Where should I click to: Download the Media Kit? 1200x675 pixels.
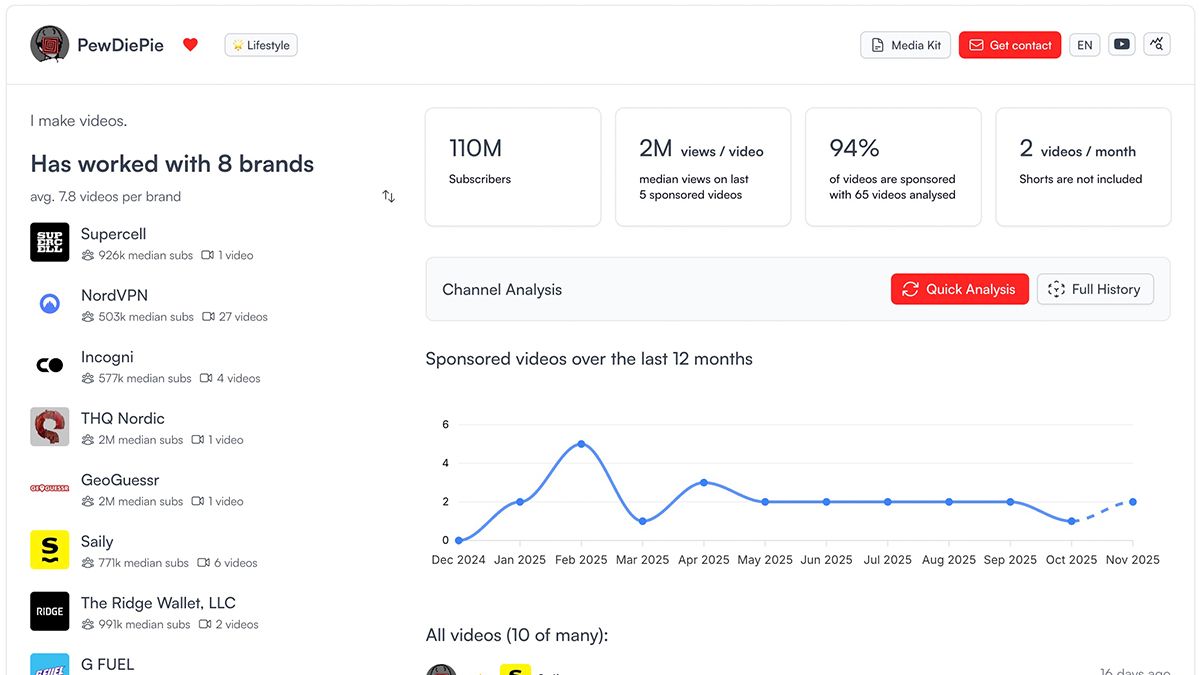coord(905,45)
